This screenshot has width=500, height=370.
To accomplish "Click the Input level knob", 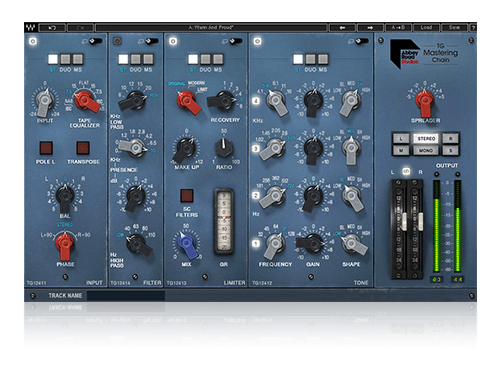I will pos(45,101).
